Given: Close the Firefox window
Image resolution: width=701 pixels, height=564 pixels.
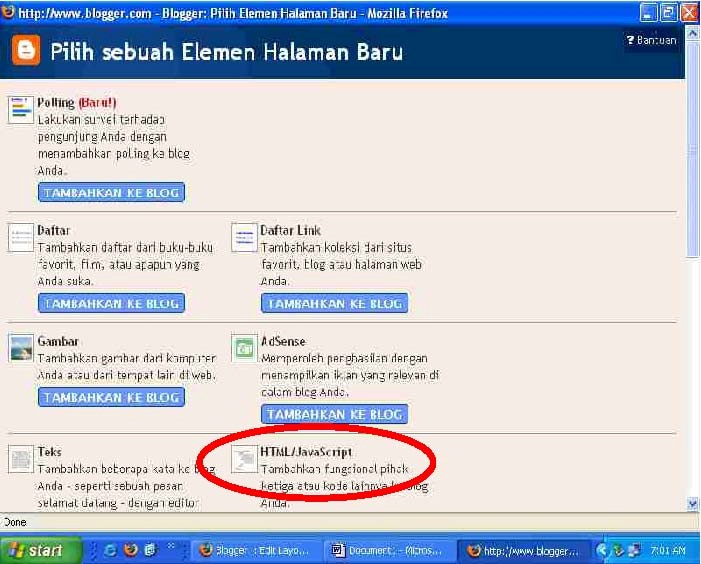Looking at the screenshot, I should (689, 13).
